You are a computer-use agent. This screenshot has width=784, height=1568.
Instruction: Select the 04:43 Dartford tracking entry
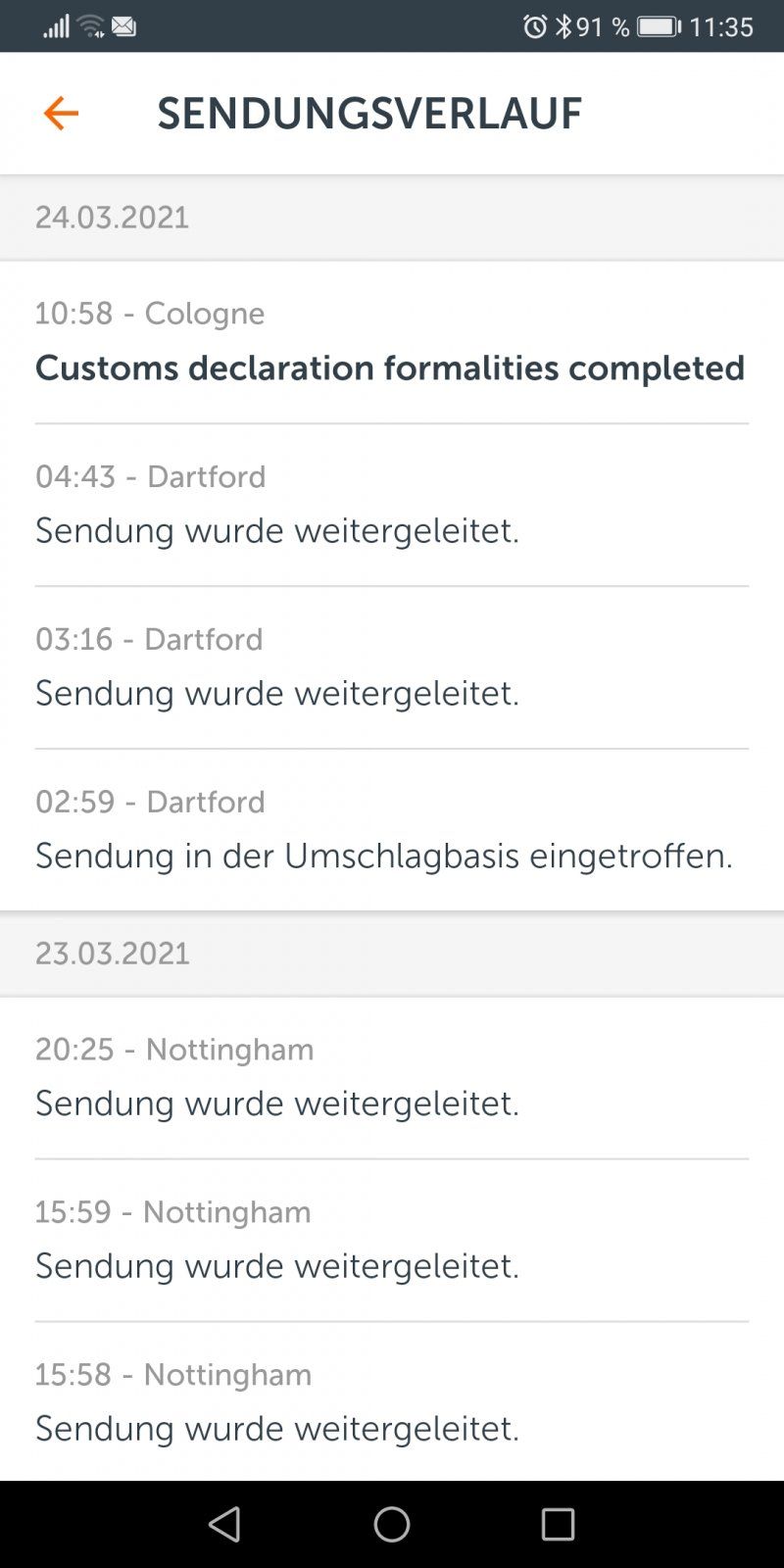(392, 505)
